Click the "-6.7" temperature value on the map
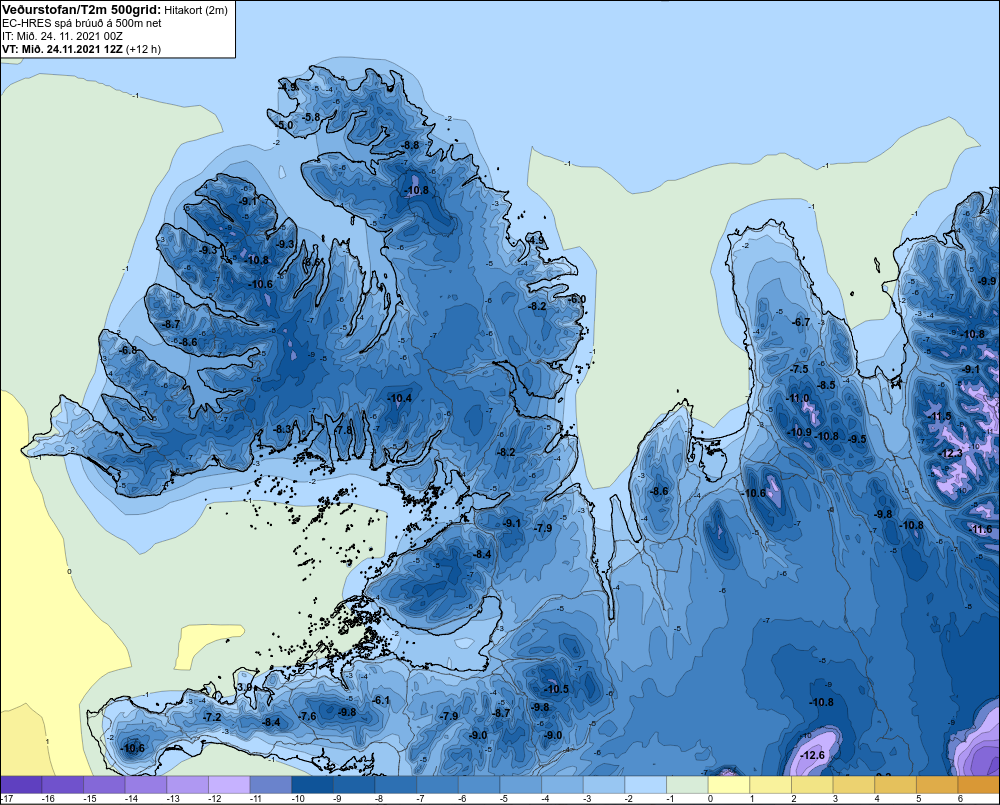 [x=801, y=322]
